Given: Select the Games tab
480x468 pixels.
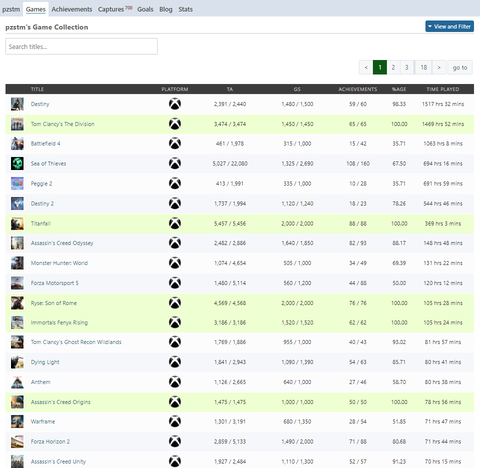Looking at the screenshot, I should (x=36, y=9).
